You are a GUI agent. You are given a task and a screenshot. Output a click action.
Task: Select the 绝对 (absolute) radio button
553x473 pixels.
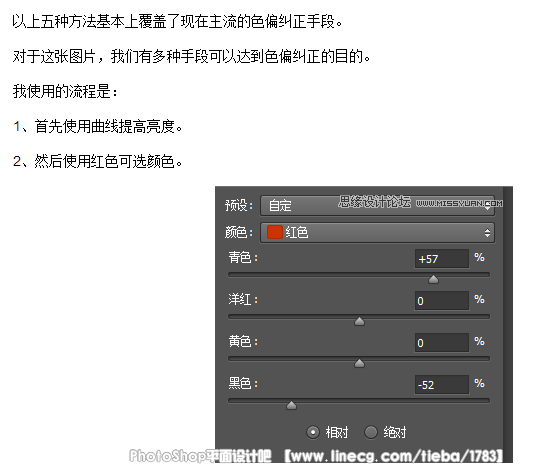click(x=371, y=432)
